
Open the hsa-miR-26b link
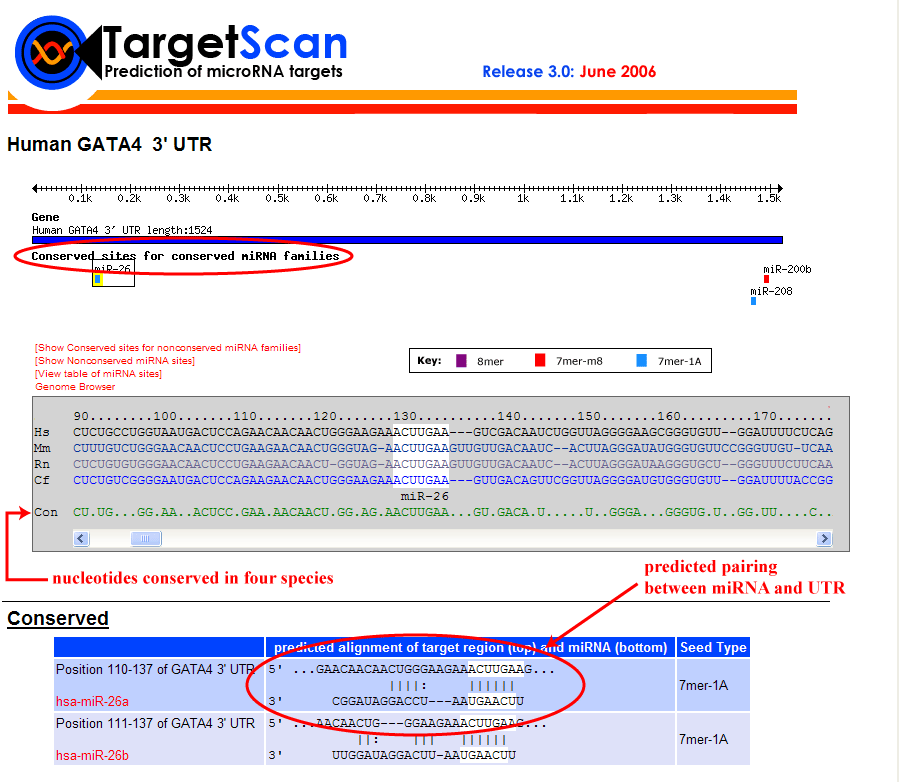[92, 755]
